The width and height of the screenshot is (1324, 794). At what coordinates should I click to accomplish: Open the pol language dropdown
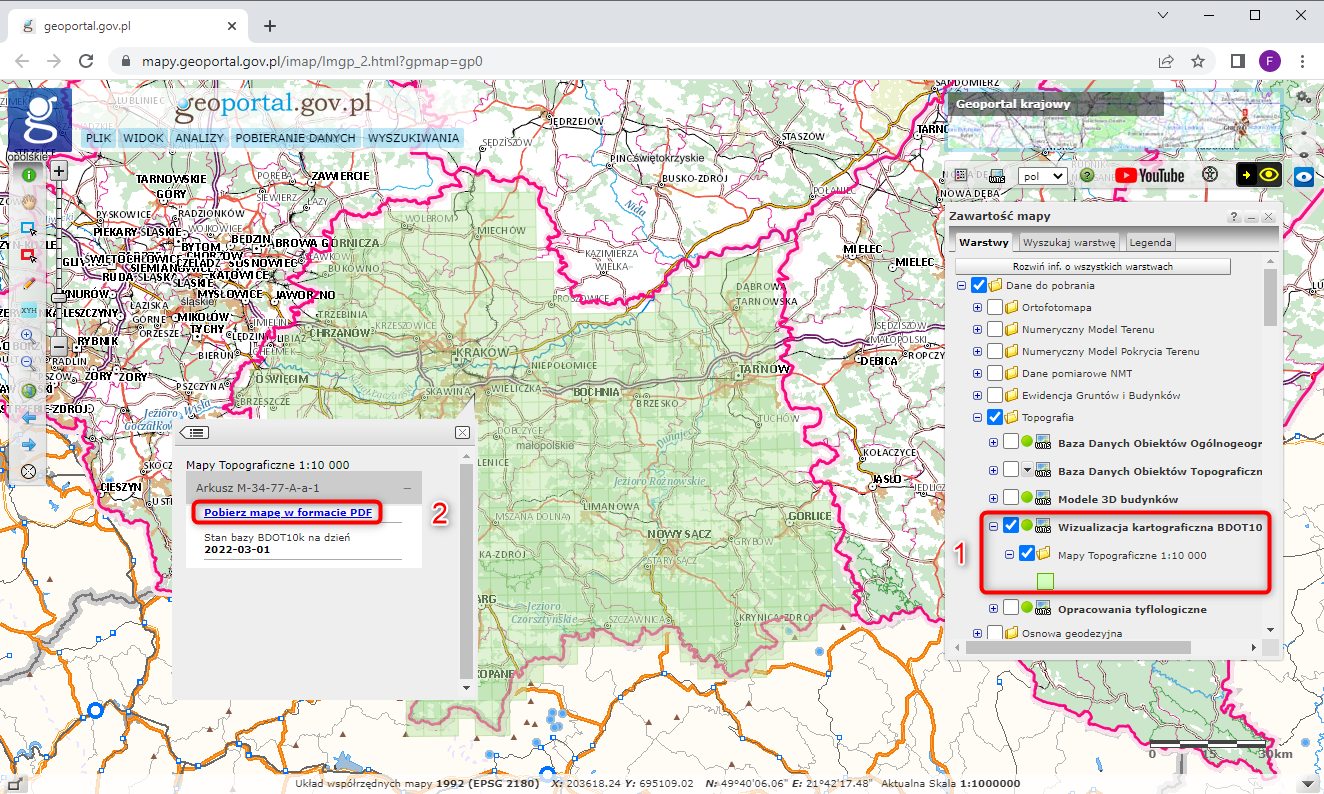(1042, 175)
